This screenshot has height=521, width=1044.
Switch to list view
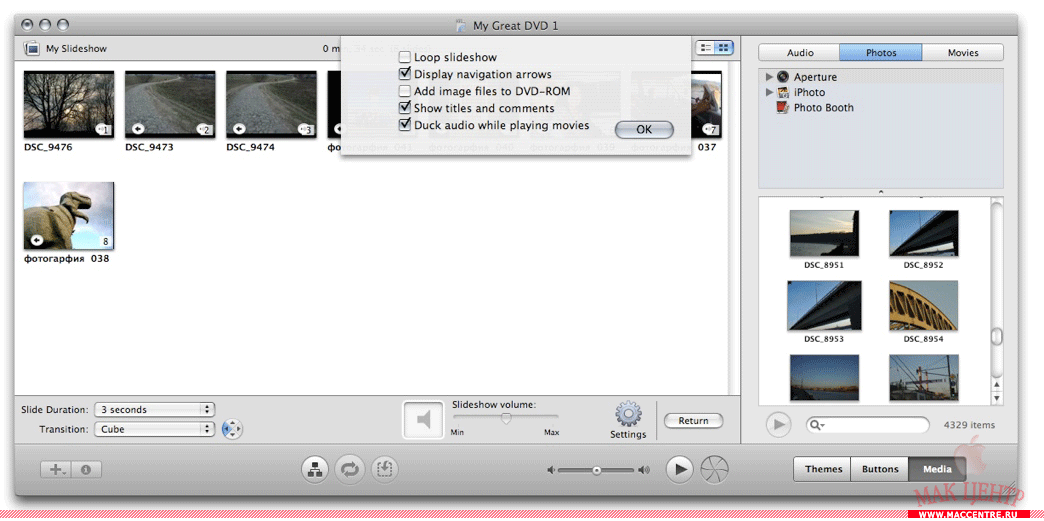tap(705, 48)
